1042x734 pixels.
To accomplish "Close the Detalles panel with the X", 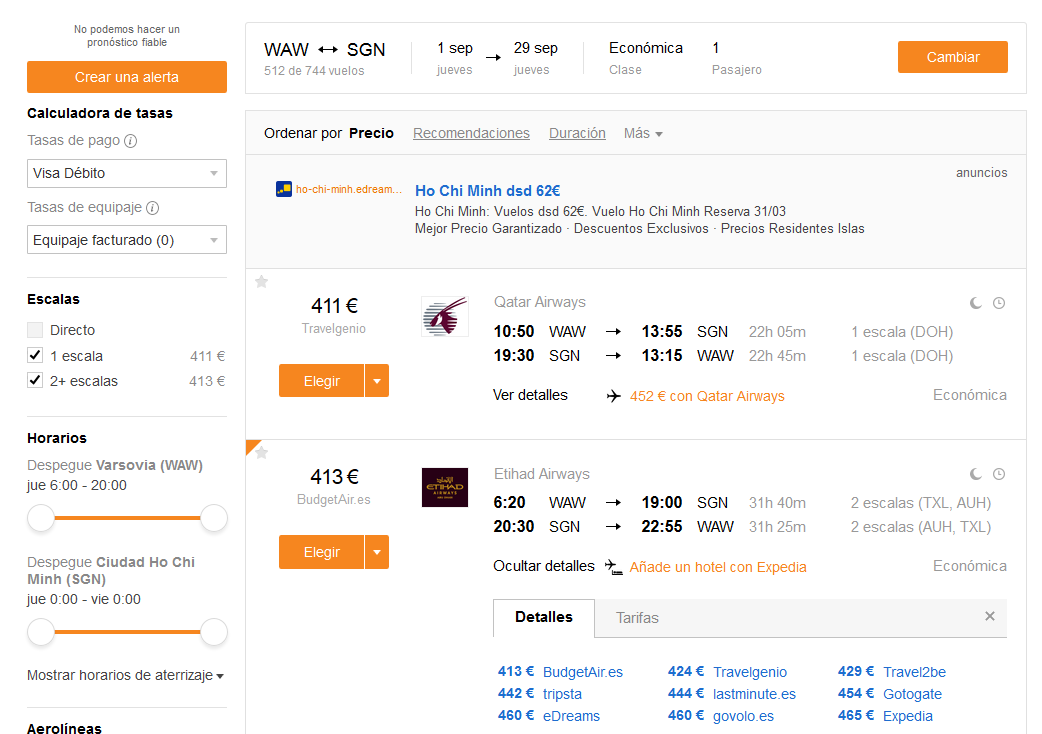I will 990,616.
